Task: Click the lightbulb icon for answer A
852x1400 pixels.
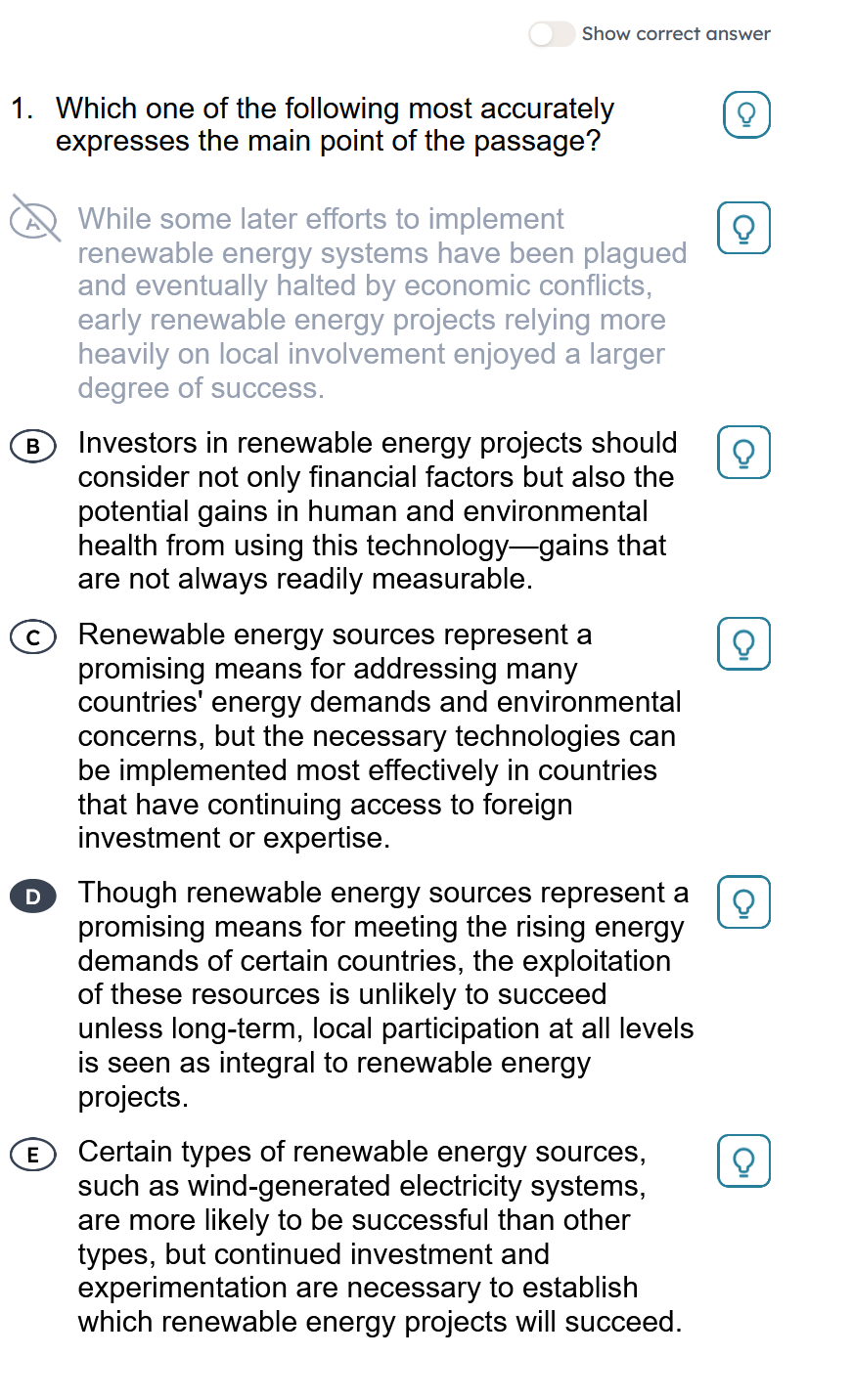Action: coord(743,228)
